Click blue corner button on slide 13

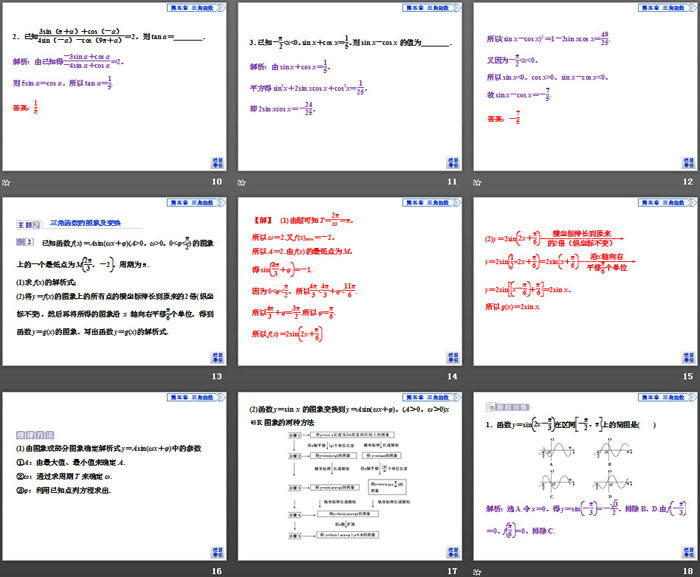(x=215, y=357)
